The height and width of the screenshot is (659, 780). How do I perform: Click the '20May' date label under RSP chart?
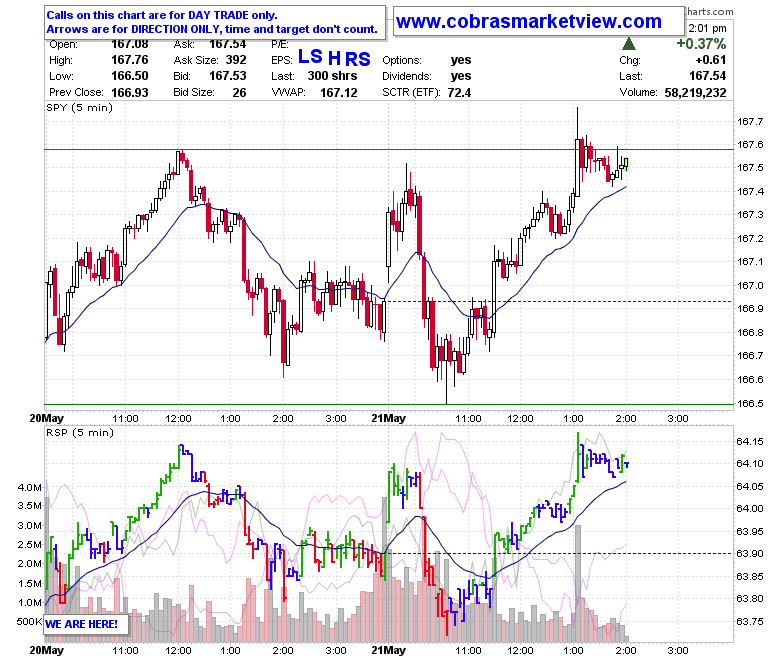coord(47,650)
